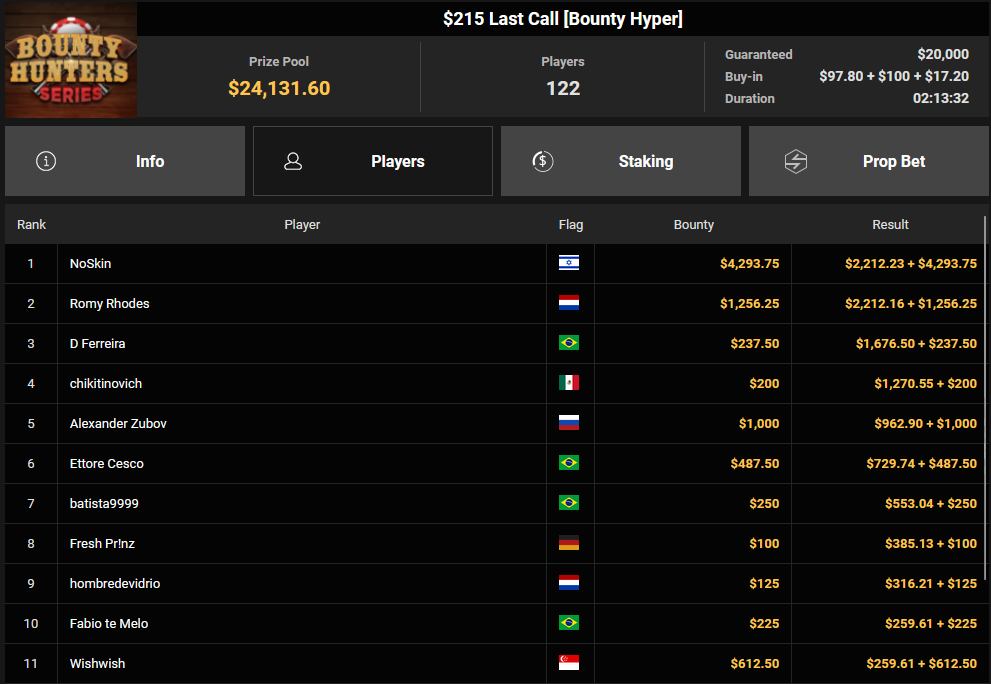This screenshot has height=684, width=991.
Task: Click the Bounty Hunters Series logo
Action: click(x=71, y=60)
